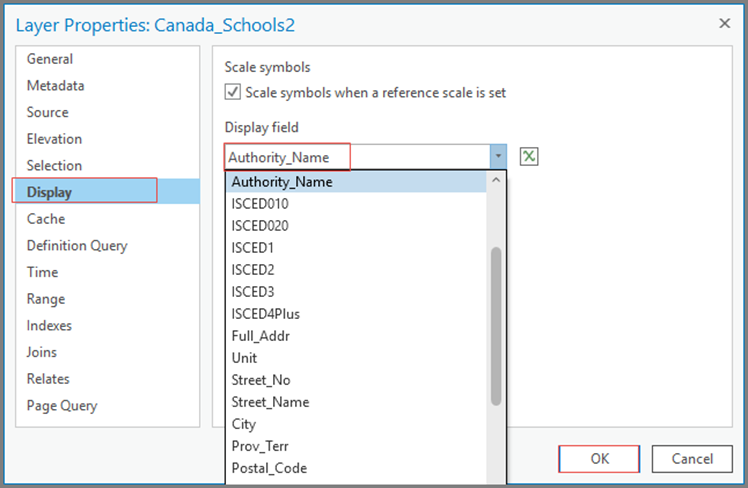Select ISCED2 in the field list
Viewport: 748px width, 488px height.
356,270
